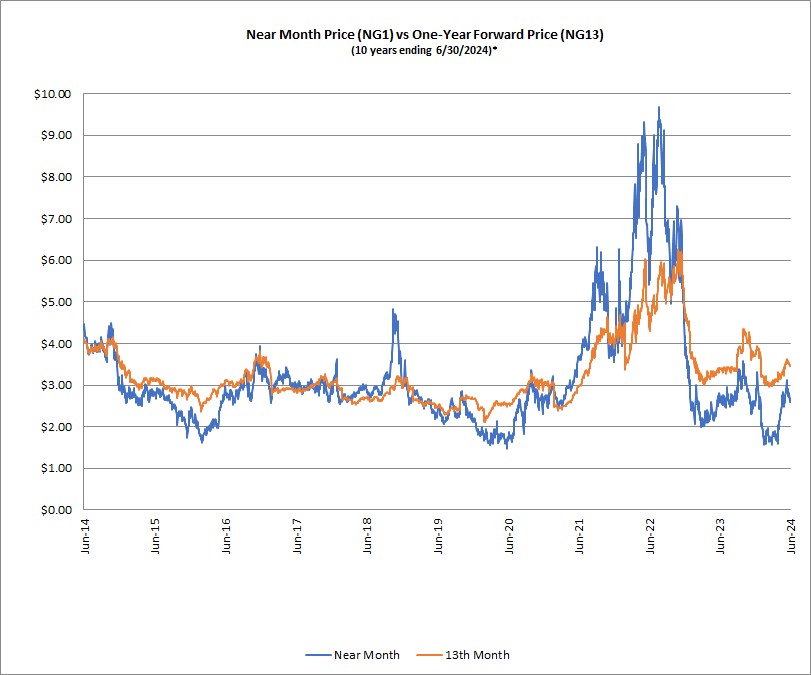Select the $2.00 y-axis label
The image size is (811, 675).
56,427
